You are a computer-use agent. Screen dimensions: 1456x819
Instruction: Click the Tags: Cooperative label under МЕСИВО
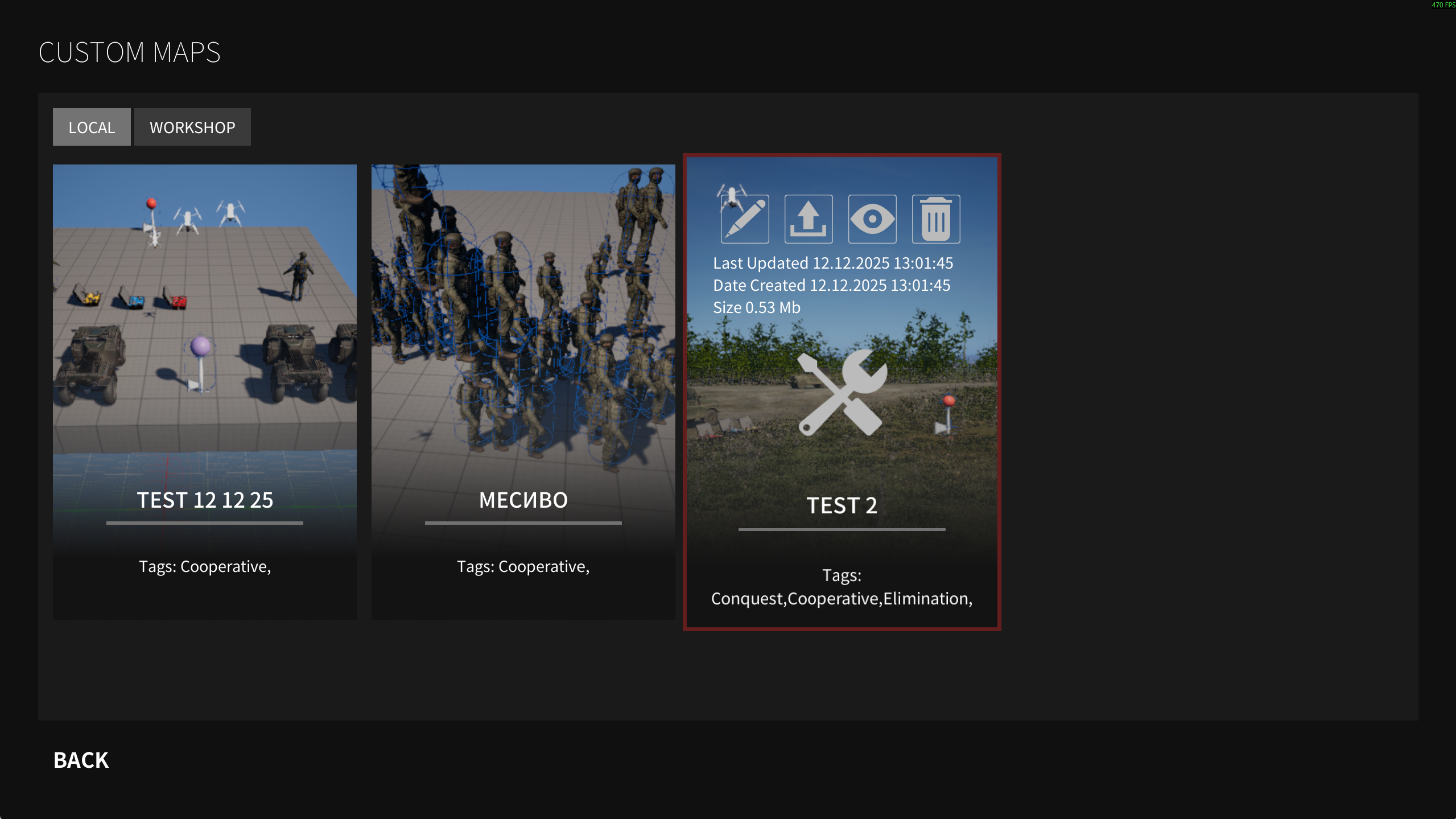[523, 566]
